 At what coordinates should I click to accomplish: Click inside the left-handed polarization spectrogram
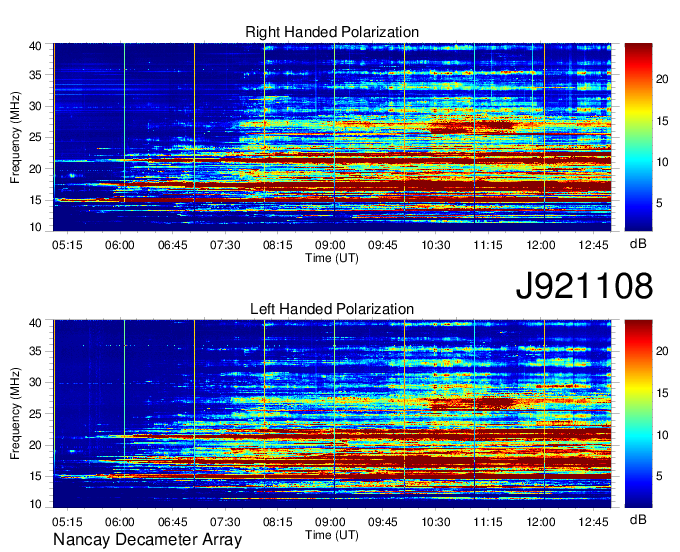[x=332, y=414]
